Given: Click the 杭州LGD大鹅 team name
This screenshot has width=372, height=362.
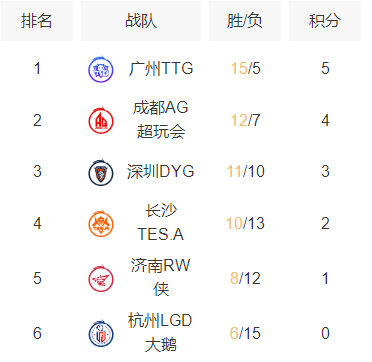Looking at the screenshot, I should click(x=161, y=333).
